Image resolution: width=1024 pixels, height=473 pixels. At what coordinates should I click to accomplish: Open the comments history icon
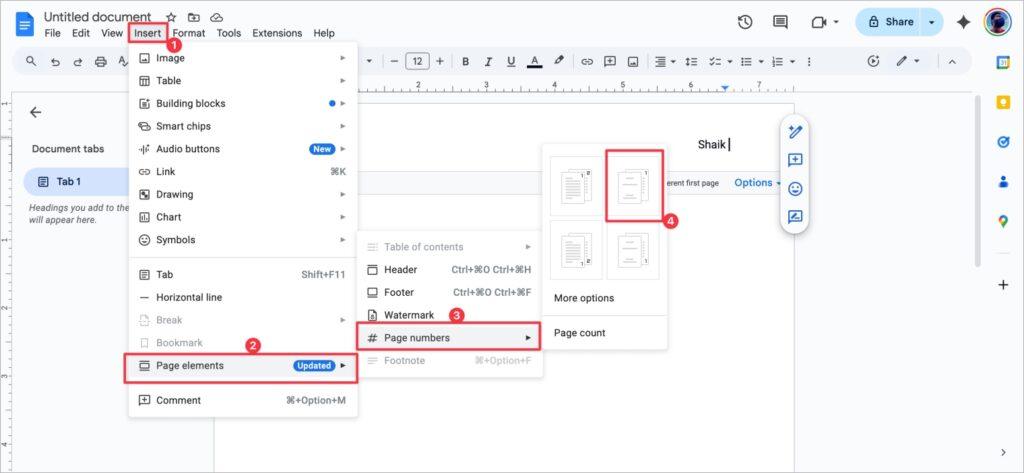click(780, 22)
